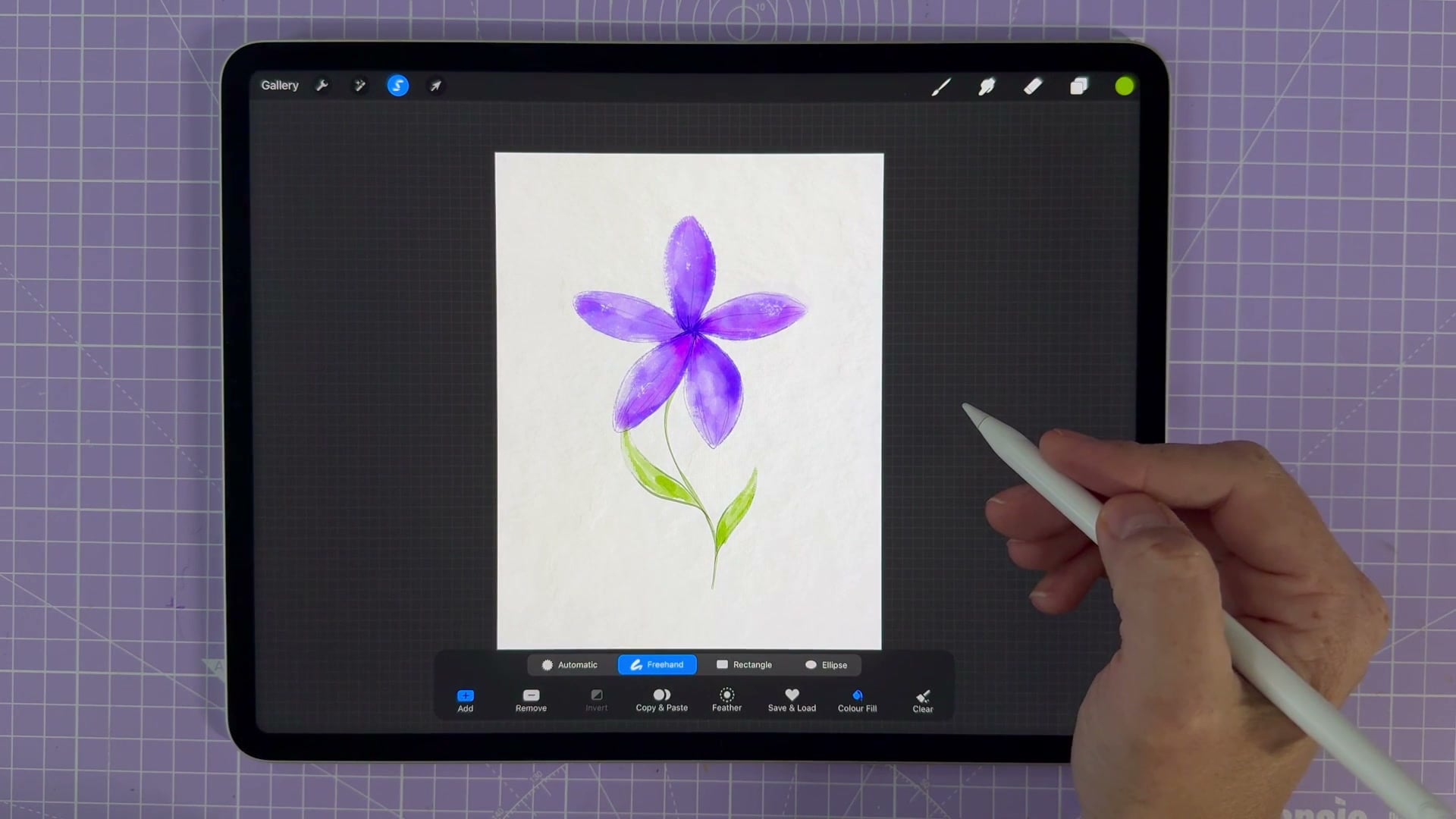This screenshot has height=819, width=1456.
Task: Switch to Automatic selection mode
Action: tap(570, 665)
